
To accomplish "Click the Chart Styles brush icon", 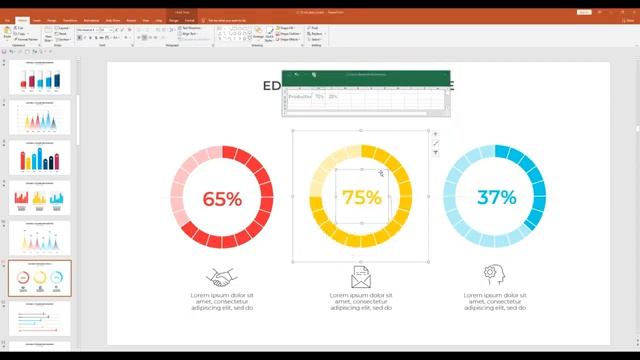I will (436, 144).
